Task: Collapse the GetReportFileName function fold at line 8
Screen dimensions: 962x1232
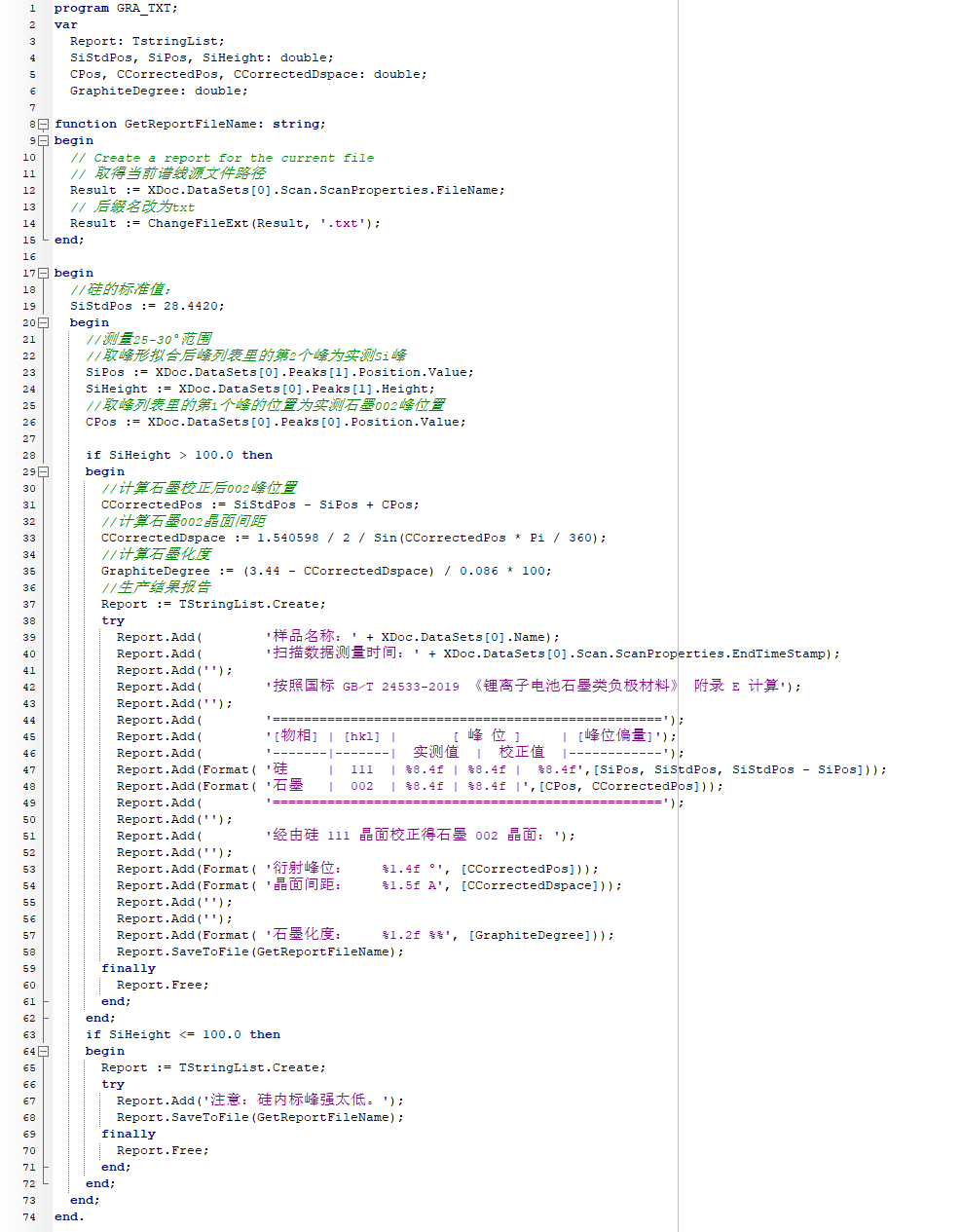Action: 44,124
